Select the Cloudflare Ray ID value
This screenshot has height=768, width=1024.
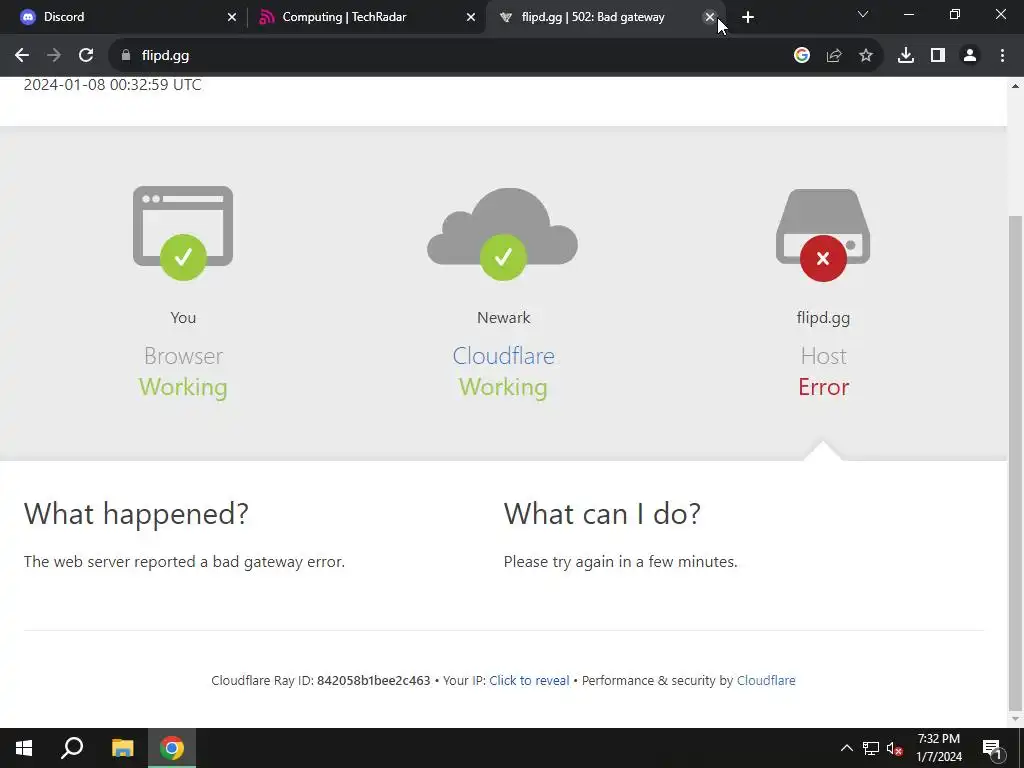click(374, 680)
